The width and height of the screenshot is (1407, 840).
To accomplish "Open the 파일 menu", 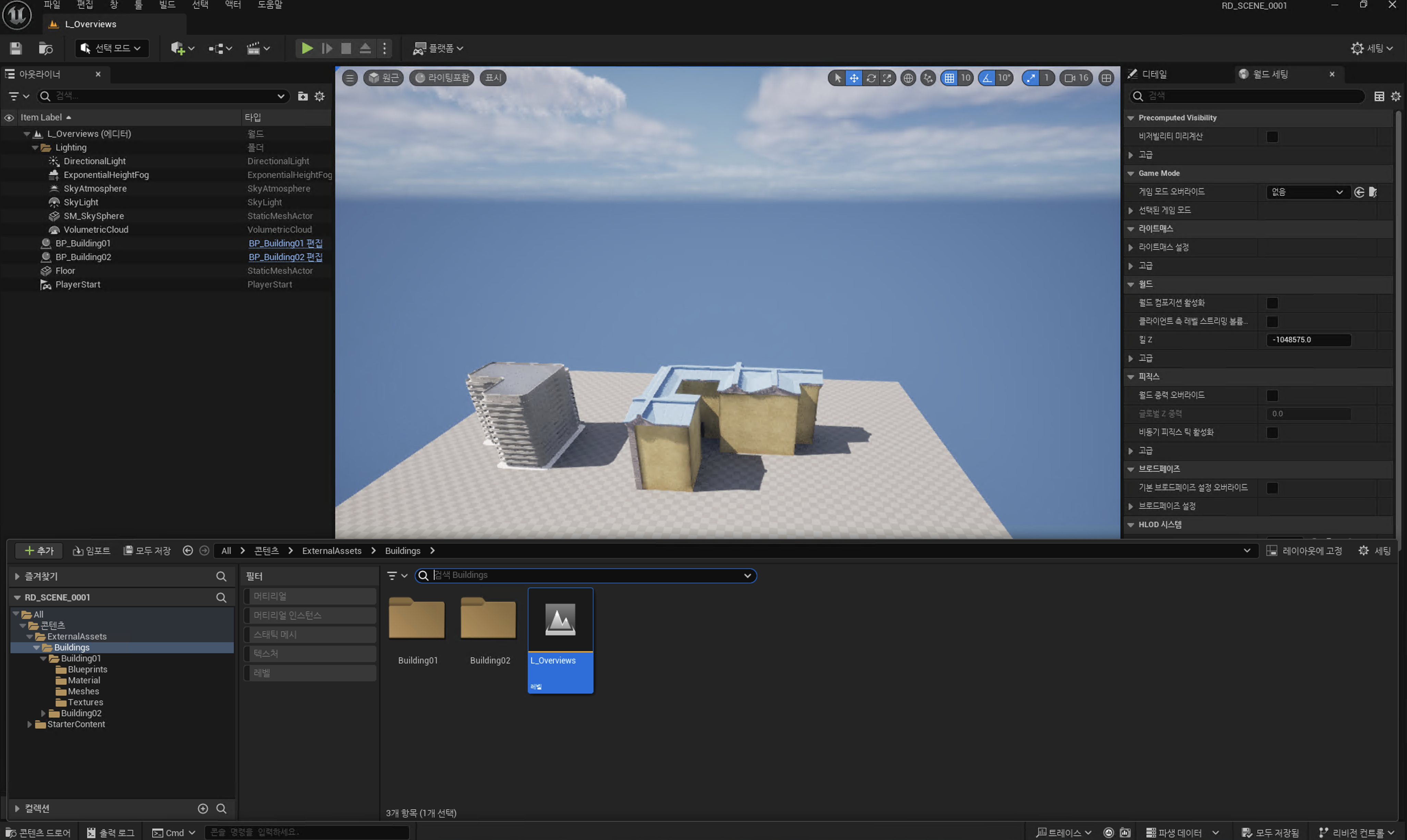I will click(x=52, y=5).
